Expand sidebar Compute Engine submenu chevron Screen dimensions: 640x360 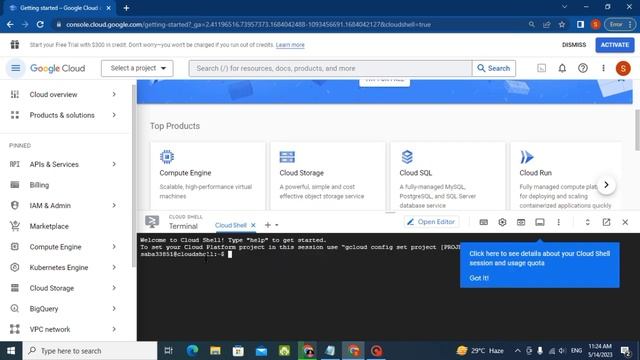pyautogui.click(x=114, y=247)
